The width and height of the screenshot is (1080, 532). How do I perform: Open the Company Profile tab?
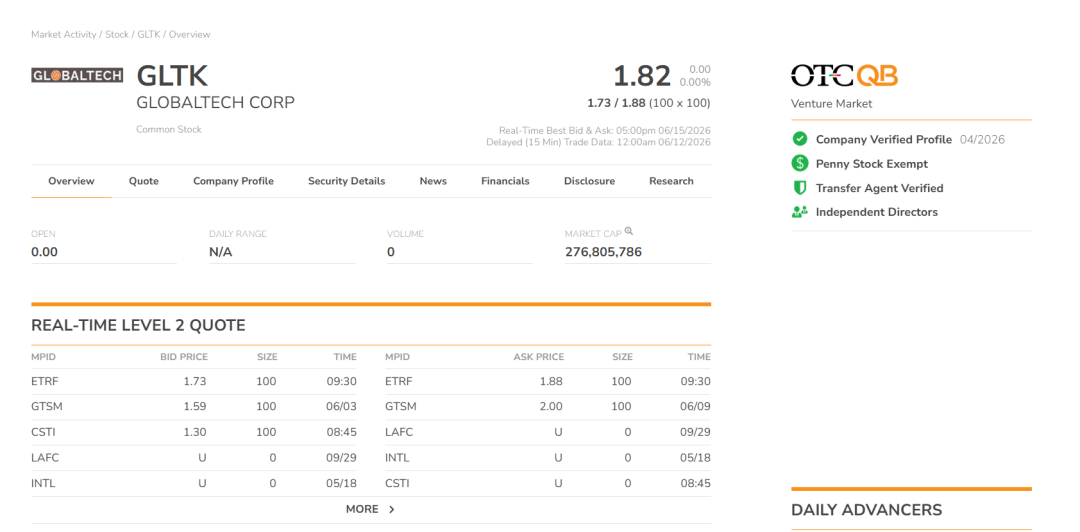(233, 181)
